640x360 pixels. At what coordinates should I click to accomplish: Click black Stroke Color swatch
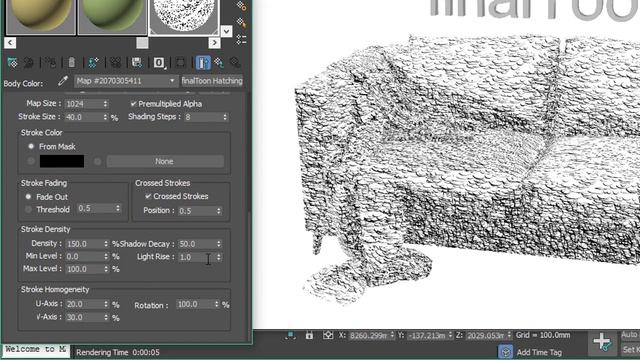62,161
